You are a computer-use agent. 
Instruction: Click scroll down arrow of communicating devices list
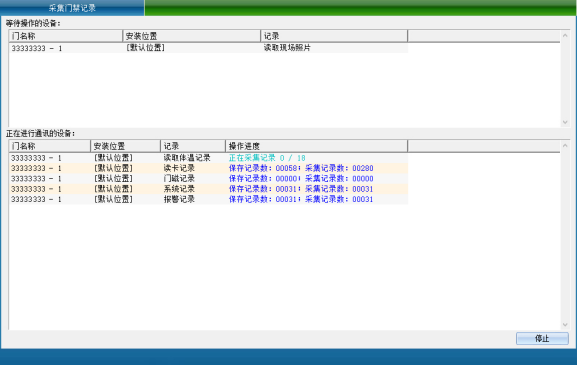tap(565, 324)
